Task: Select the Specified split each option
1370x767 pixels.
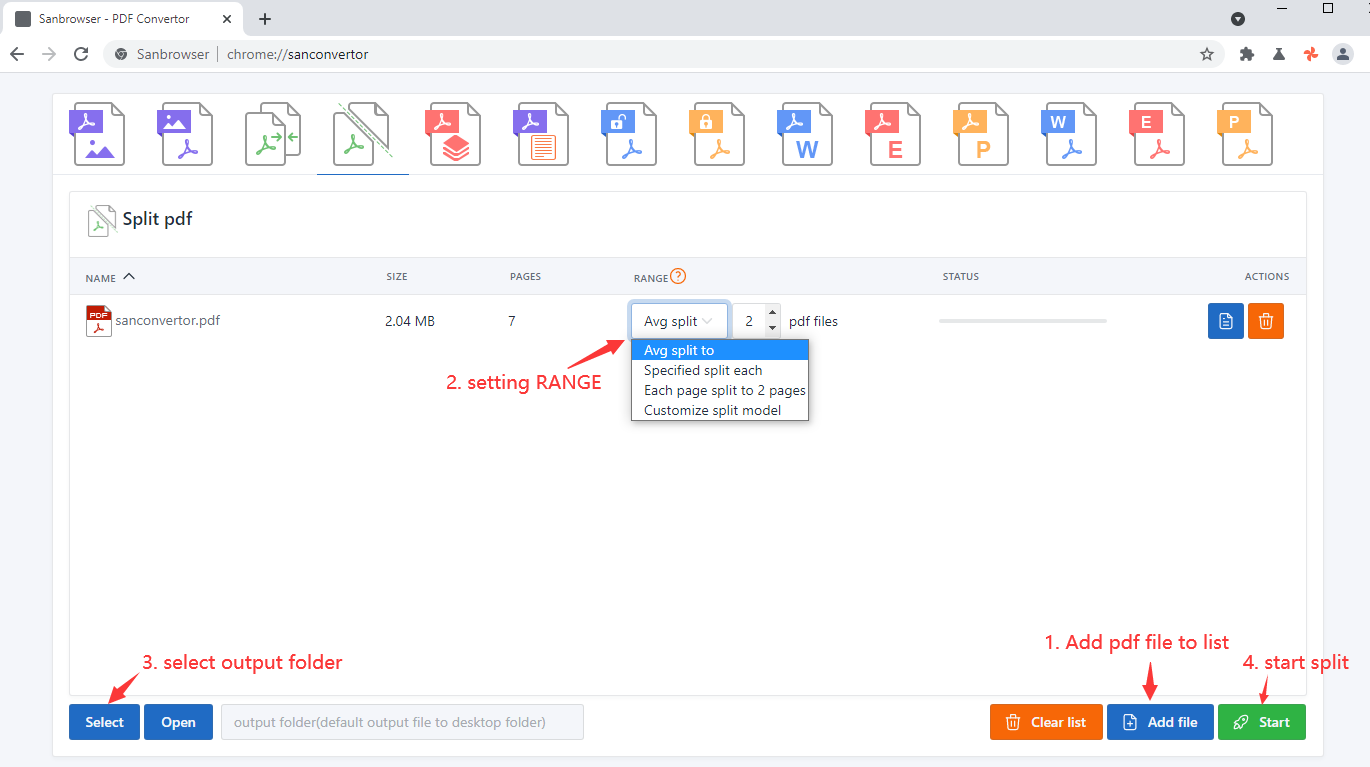Action: [x=703, y=370]
